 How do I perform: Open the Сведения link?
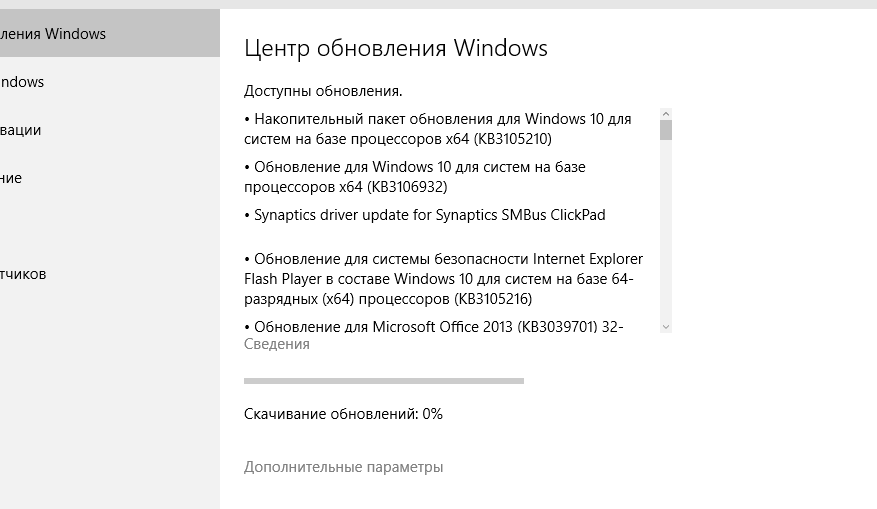click(277, 344)
